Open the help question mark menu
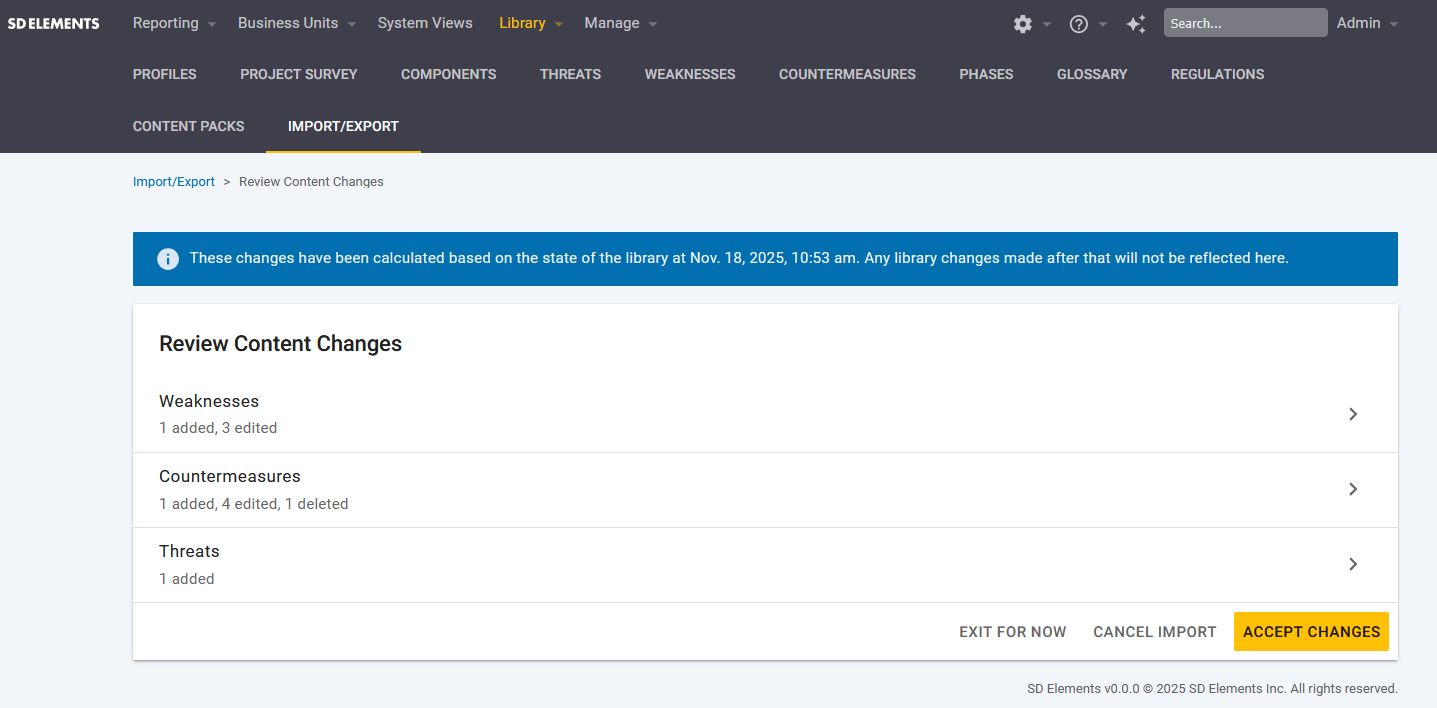Viewport: 1437px width, 708px height. [x=1079, y=24]
